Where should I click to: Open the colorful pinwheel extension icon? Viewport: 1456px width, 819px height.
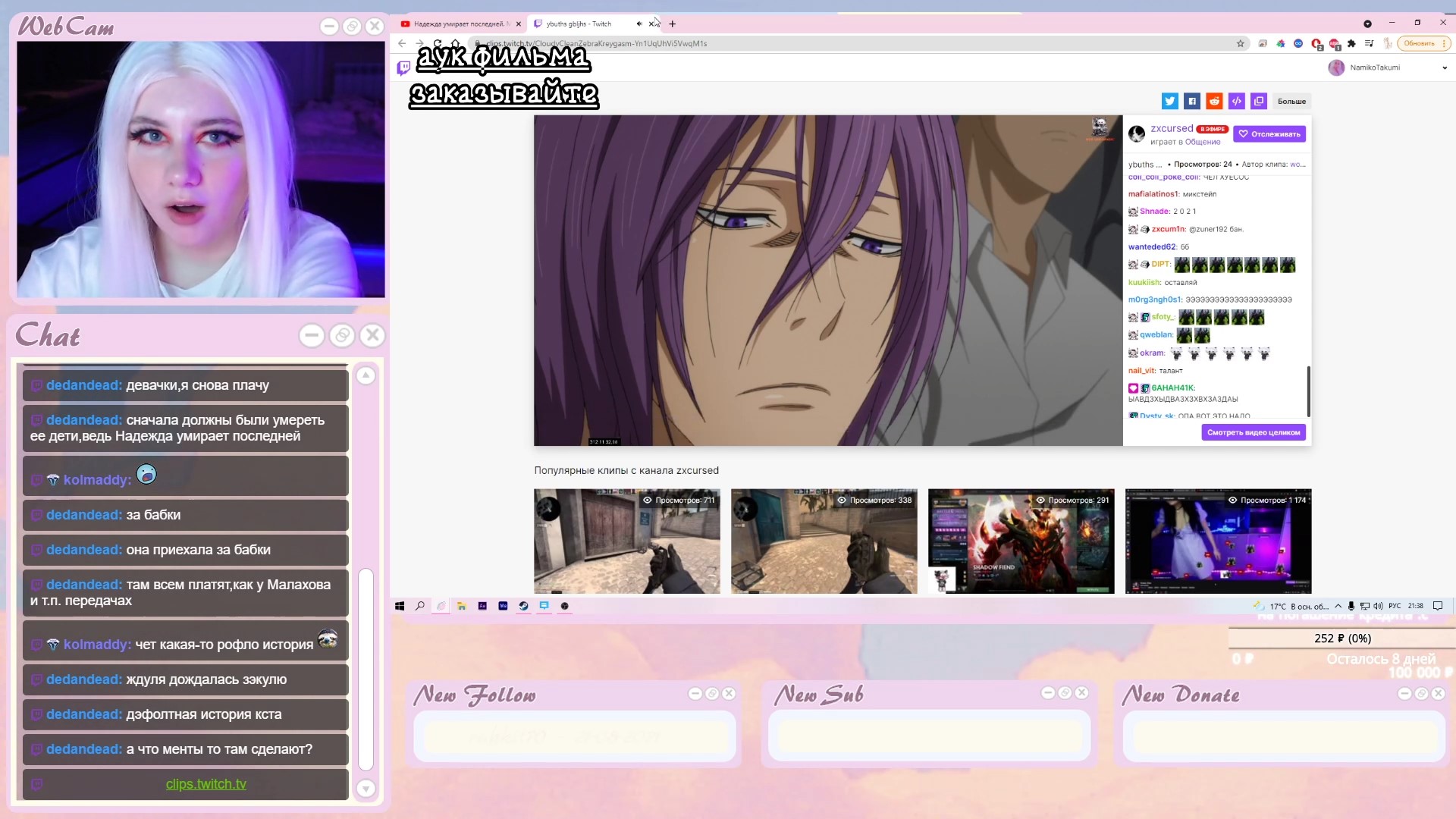coord(1281,43)
